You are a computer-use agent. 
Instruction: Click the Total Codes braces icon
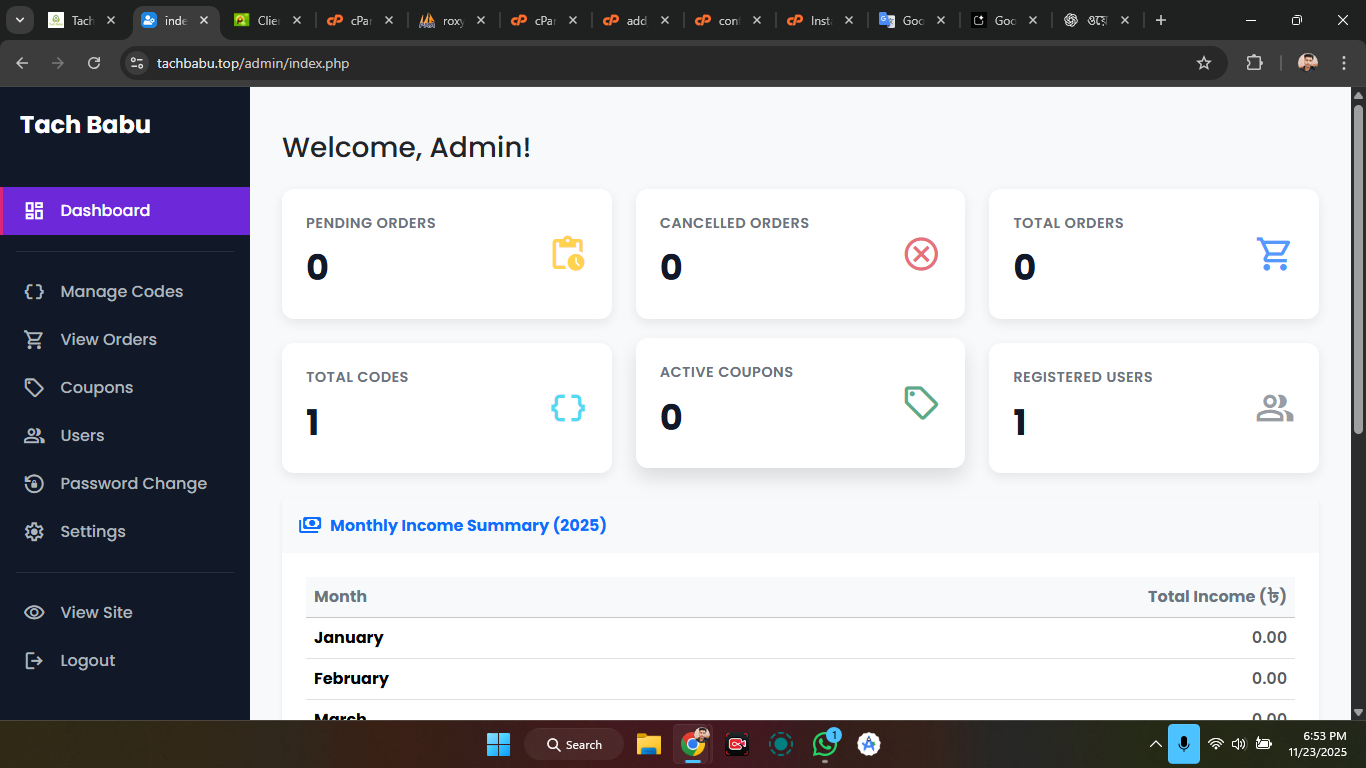pyautogui.click(x=568, y=408)
